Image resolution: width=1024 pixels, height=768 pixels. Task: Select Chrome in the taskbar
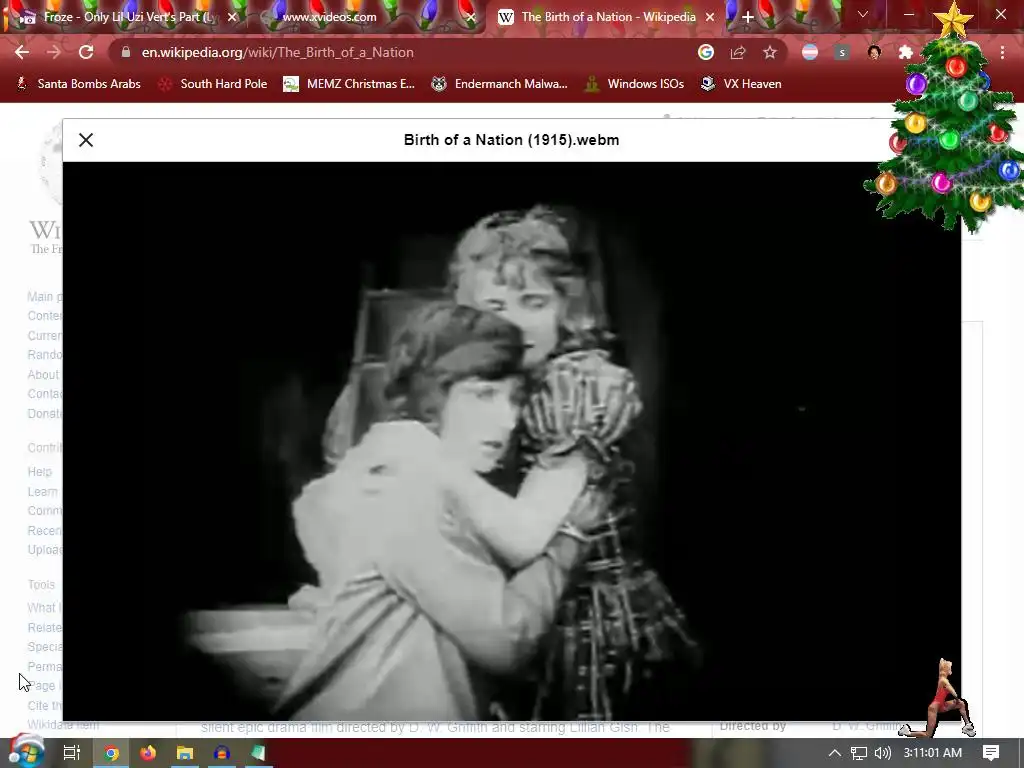pos(111,753)
